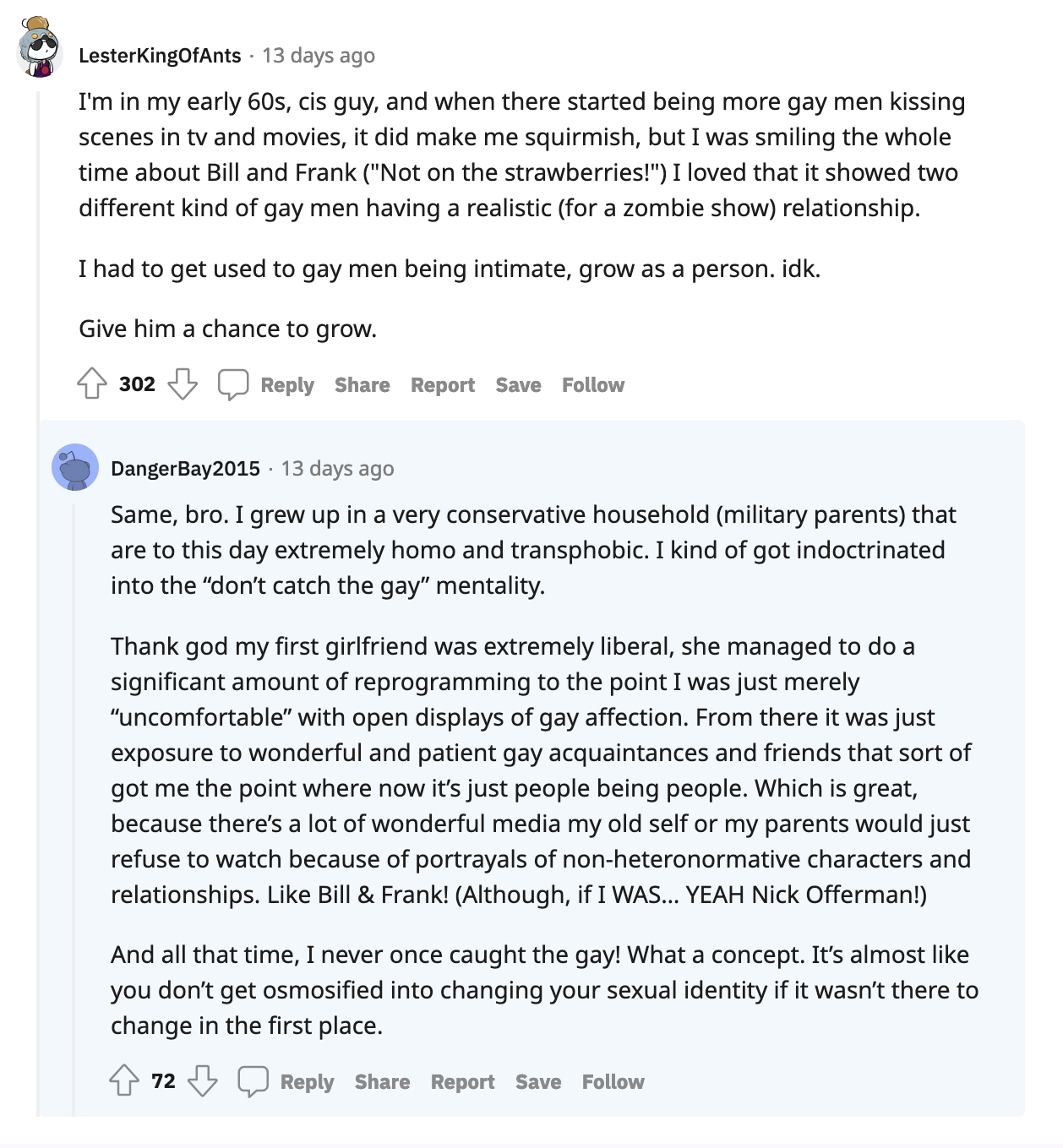Open DangerBay2015 username link

point(185,469)
